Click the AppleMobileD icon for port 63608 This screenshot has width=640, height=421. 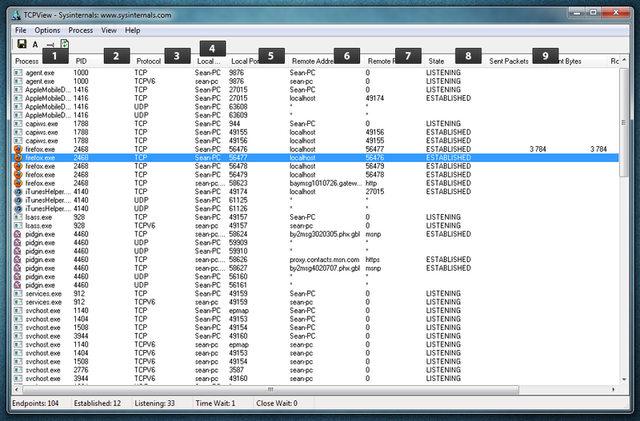point(18,107)
